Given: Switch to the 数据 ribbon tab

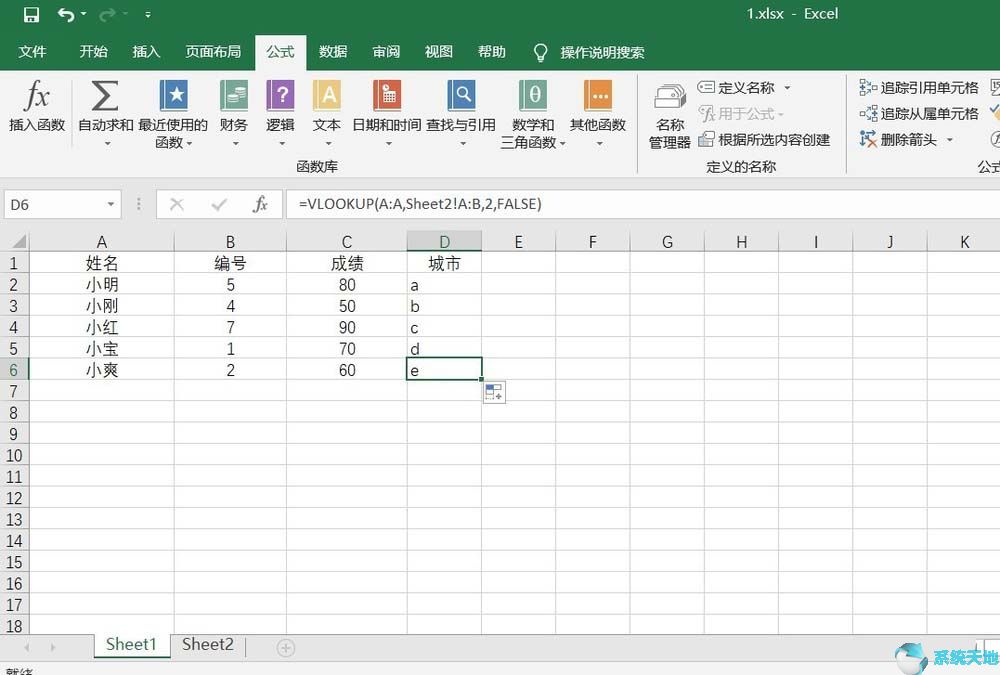Looking at the screenshot, I should click(x=333, y=52).
